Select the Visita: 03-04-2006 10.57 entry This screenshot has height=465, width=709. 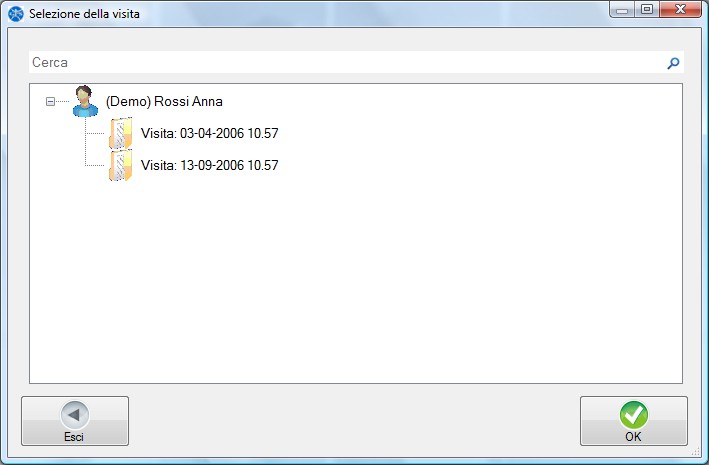(x=209, y=133)
